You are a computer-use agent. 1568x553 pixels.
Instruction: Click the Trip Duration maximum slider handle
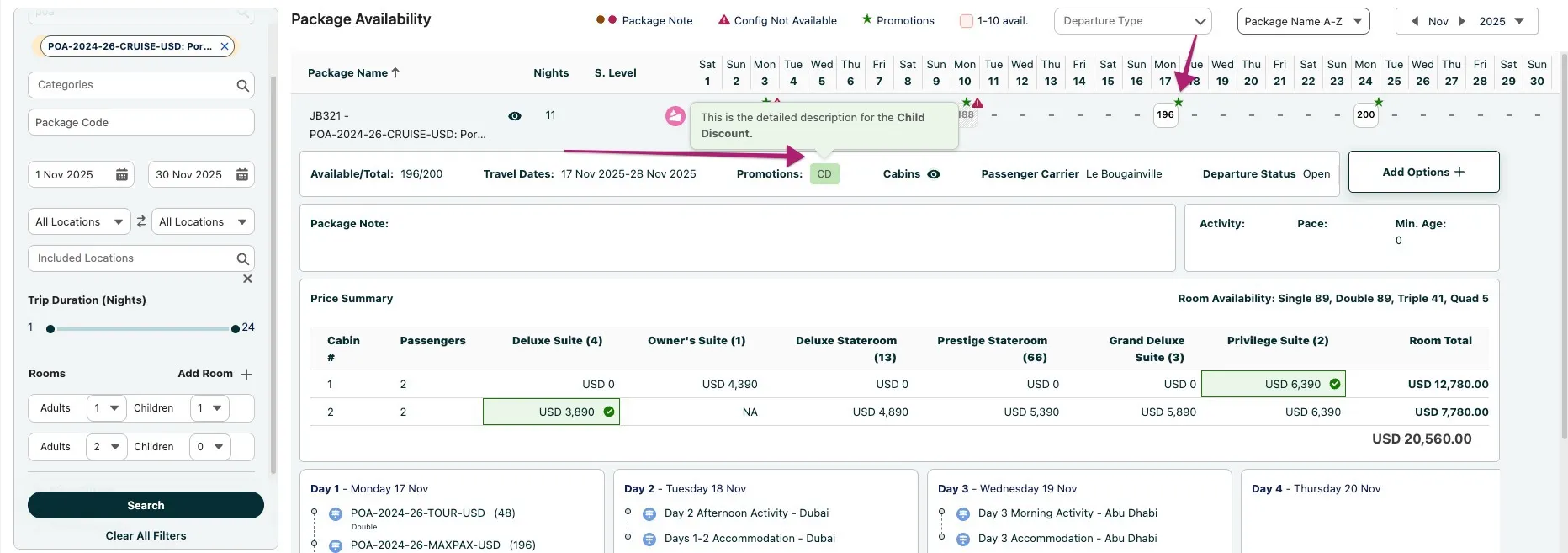click(236, 329)
